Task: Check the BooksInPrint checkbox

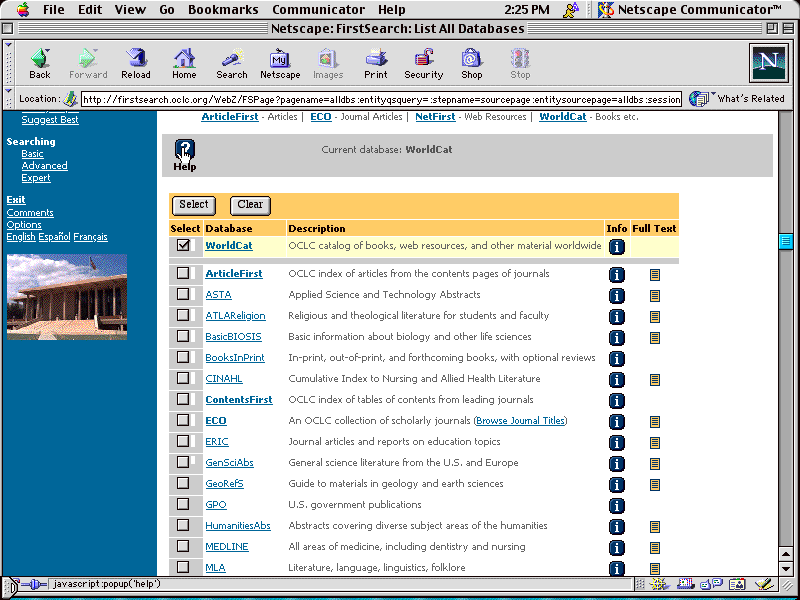Action: click(183, 357)
